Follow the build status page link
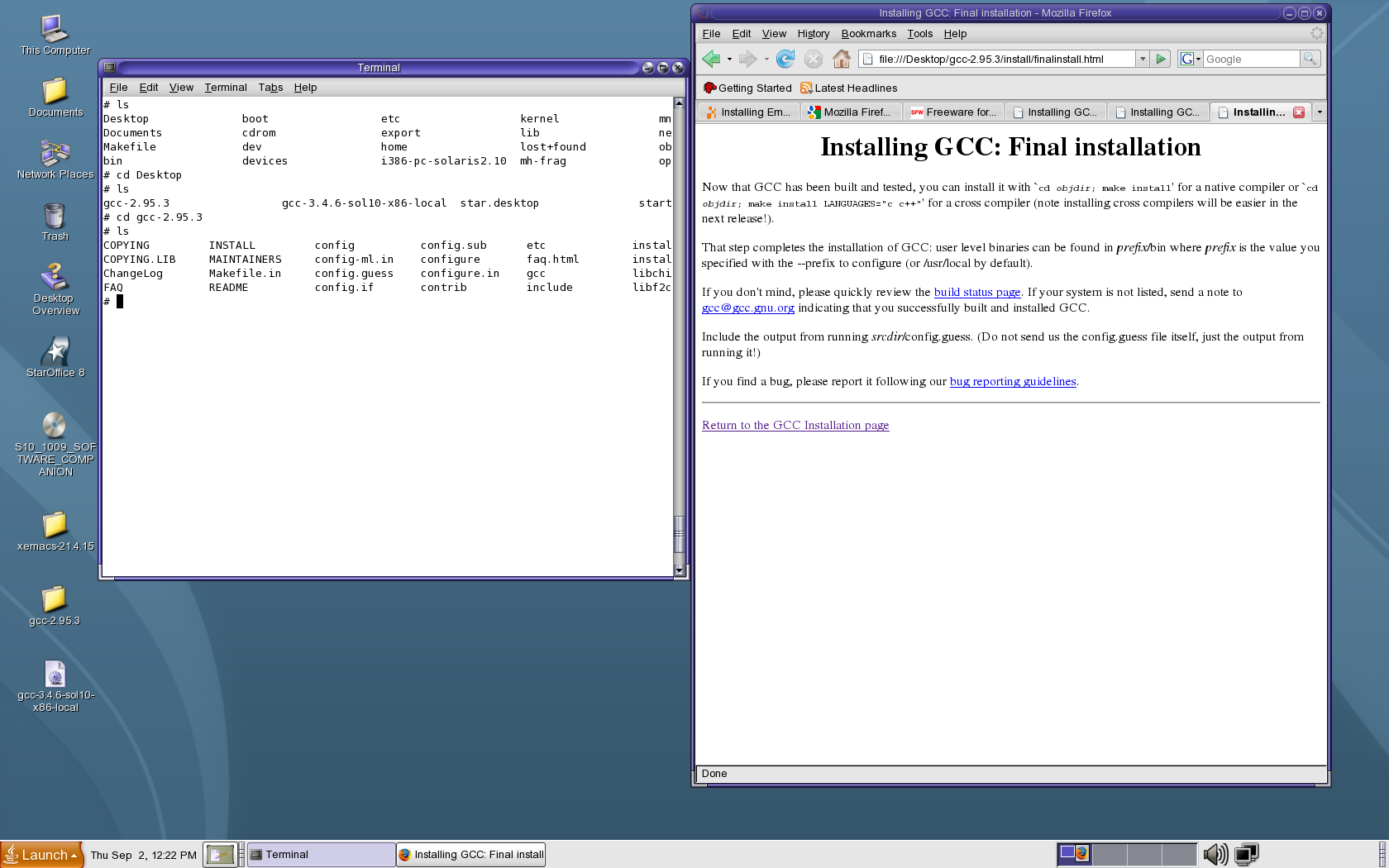The width and height of the screenshot is (1389, 868). point(976,292)
